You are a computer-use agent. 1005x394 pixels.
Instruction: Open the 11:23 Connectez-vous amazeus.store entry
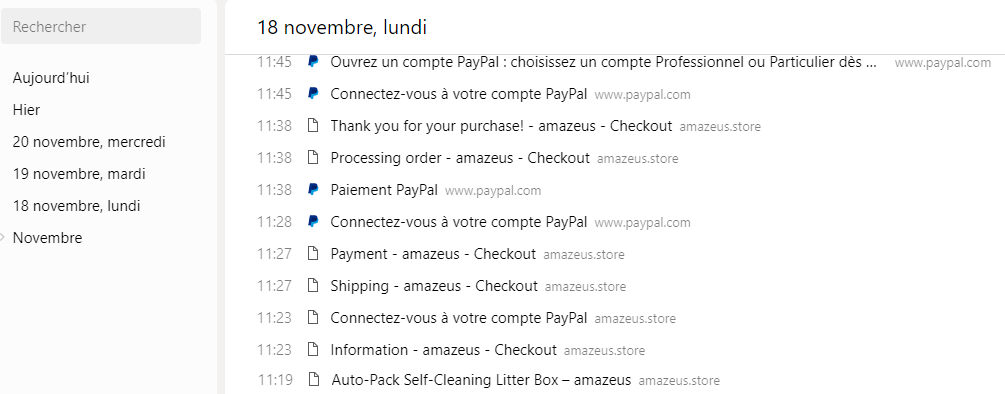tap(458, 318)
